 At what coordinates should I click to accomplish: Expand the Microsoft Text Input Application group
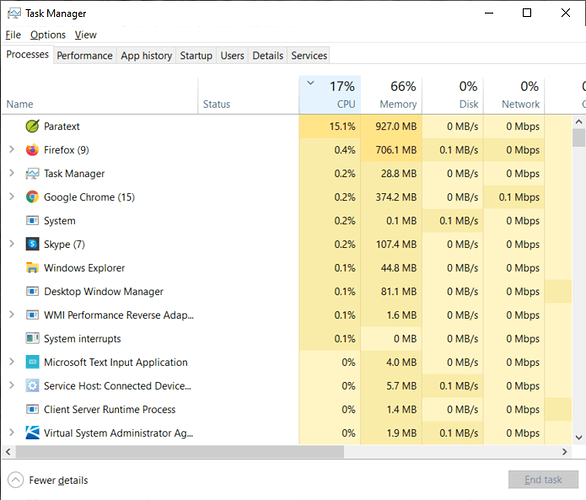tap(12, 361)
